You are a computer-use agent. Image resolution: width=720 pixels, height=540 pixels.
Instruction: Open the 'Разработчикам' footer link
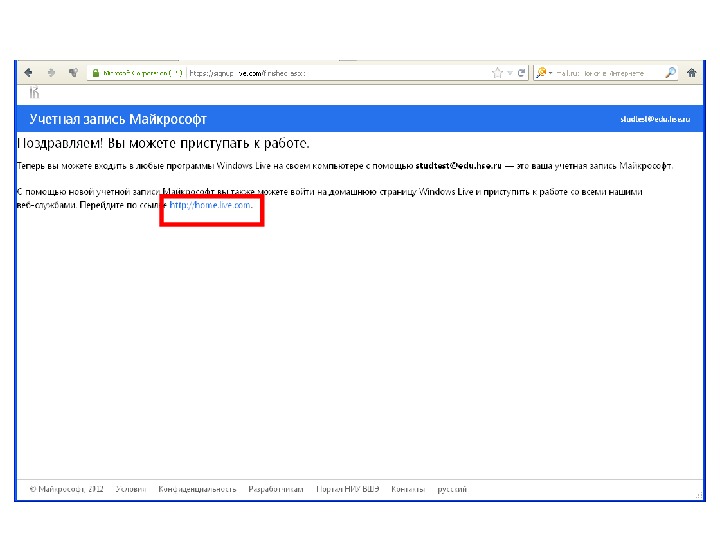tap(276, 489)
